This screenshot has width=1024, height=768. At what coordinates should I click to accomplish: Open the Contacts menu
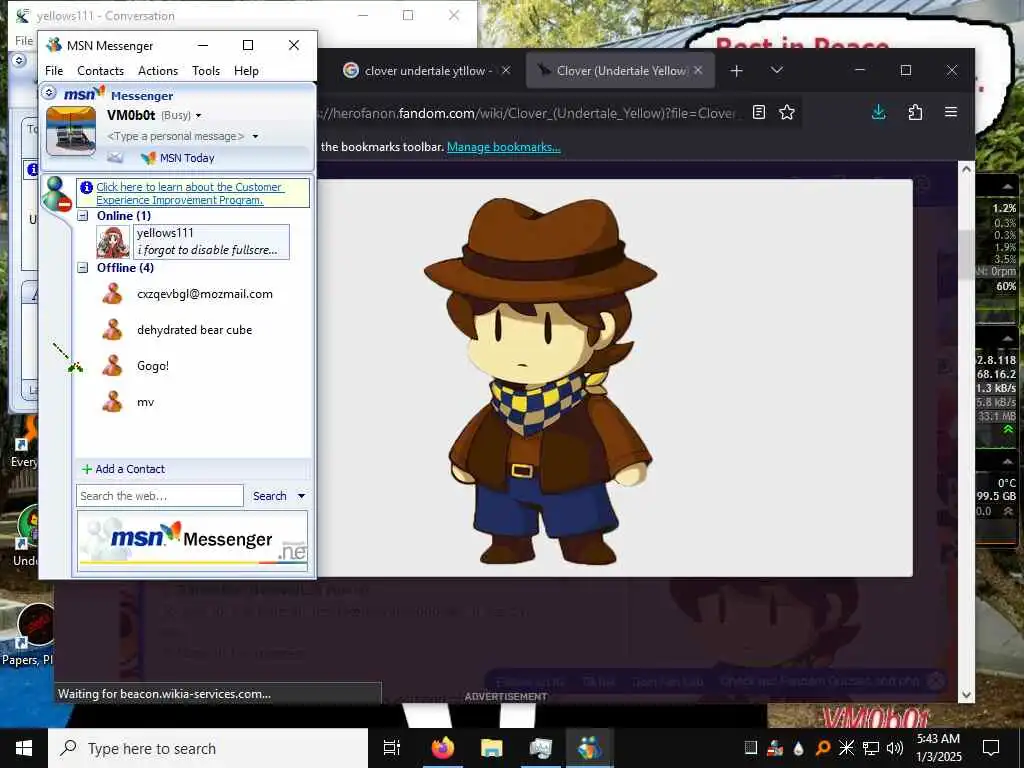pos(100,71)
